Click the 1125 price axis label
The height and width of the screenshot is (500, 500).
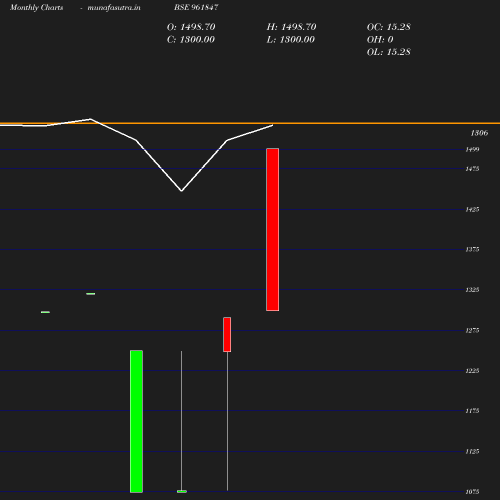(472, 451)
